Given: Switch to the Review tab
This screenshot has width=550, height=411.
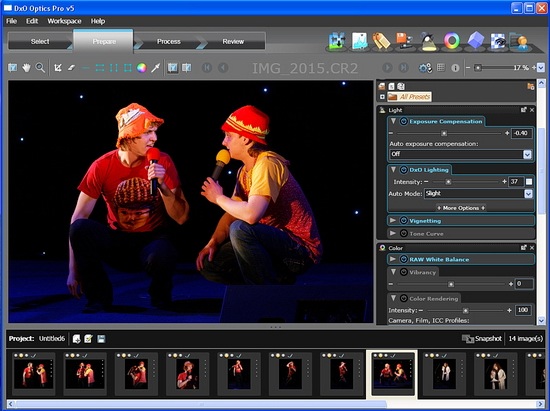Looking at the screenshot, I should pyautogui.click(x=233, y=41).
